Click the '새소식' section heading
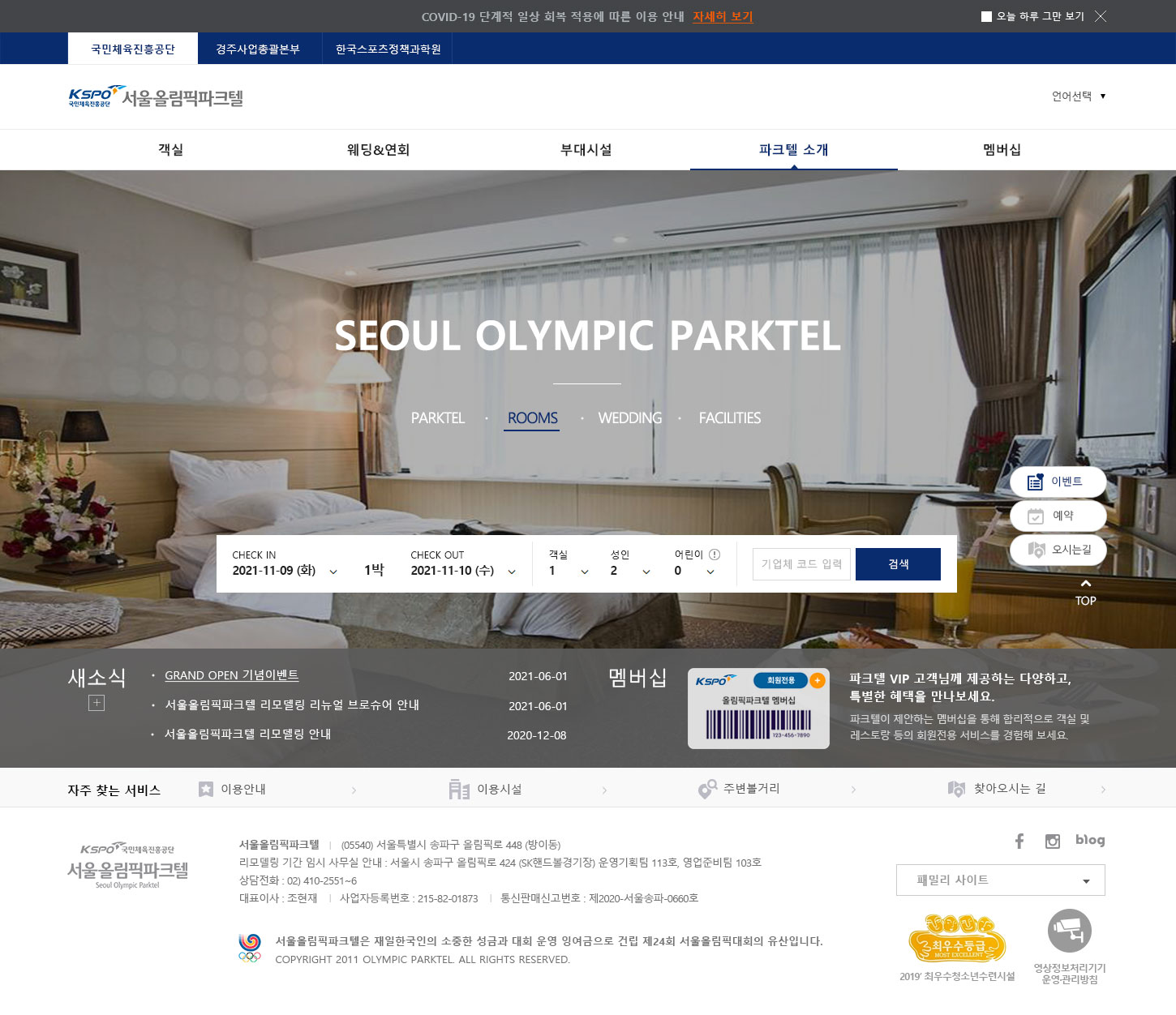 pyautogui.click(x=97, y=678)
